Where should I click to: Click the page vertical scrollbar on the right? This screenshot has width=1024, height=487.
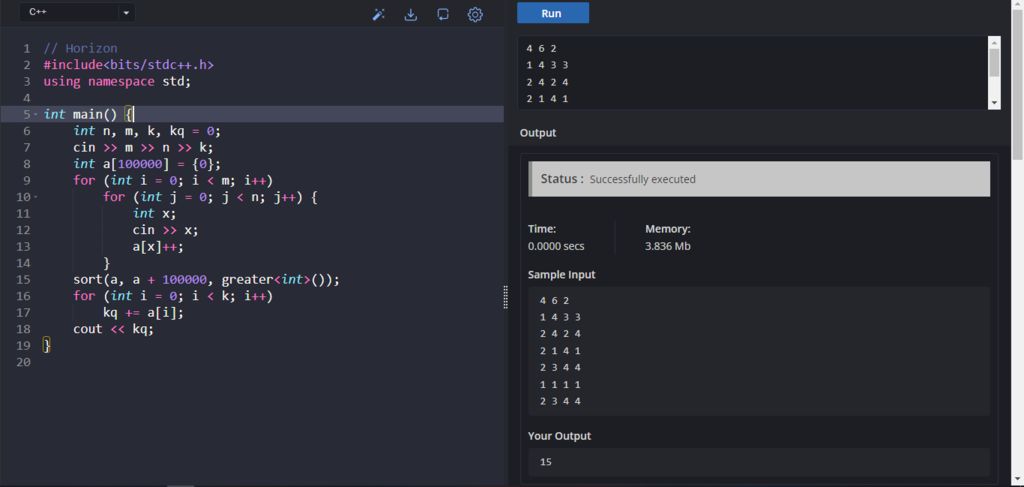coord(1017,80)
